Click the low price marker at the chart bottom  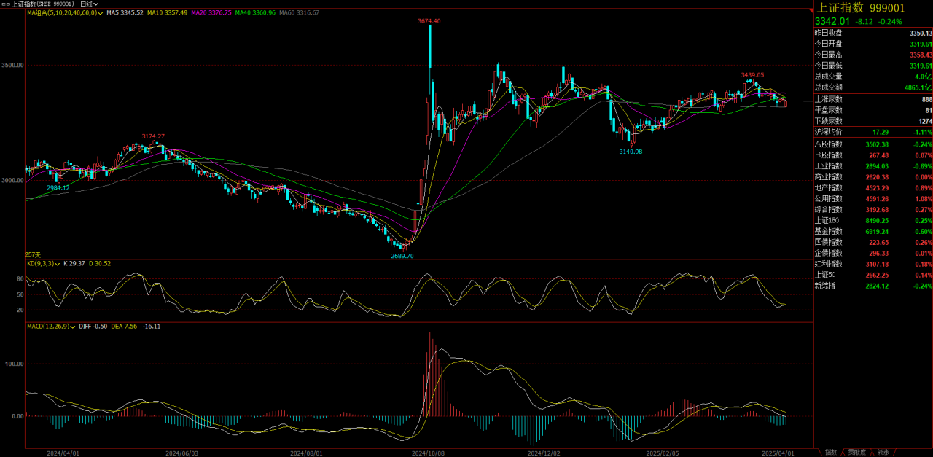[401, 255]
